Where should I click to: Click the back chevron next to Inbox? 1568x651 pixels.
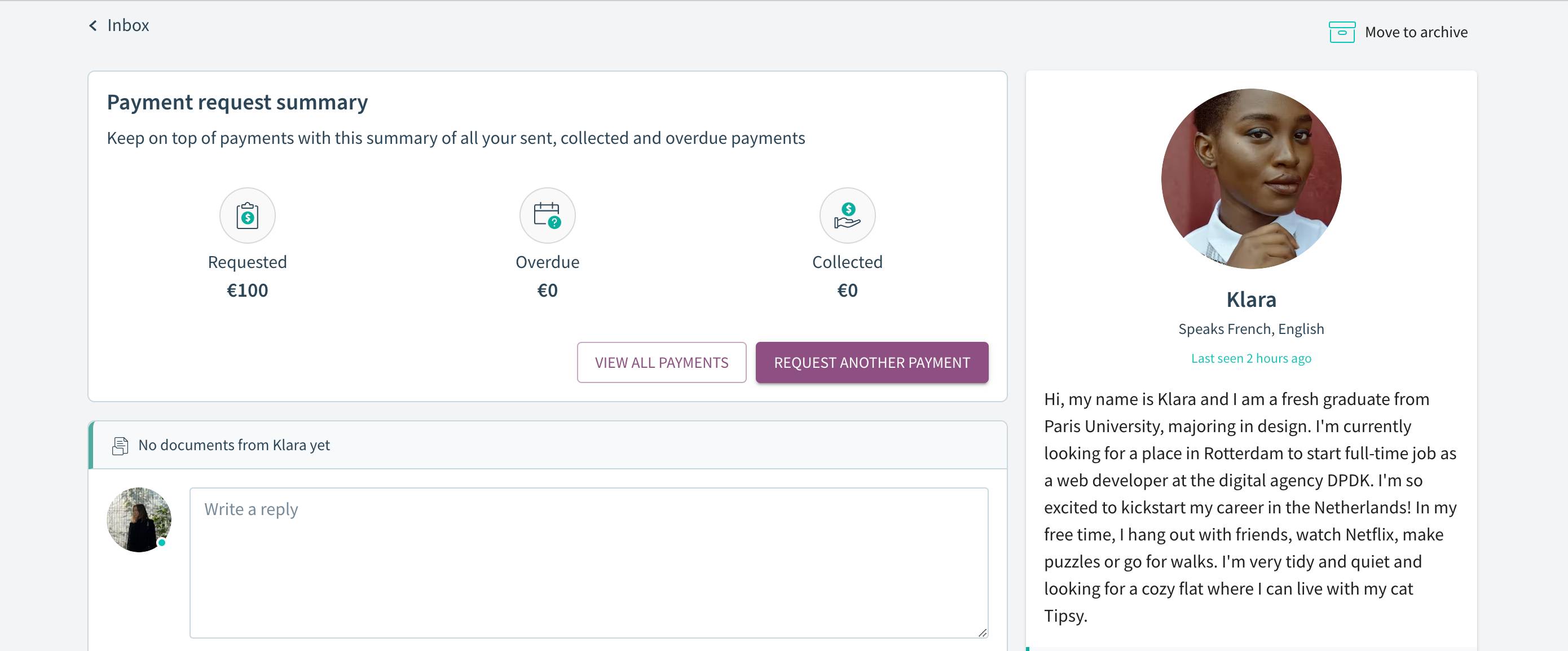pyautogui.click(x=93, y=25)
